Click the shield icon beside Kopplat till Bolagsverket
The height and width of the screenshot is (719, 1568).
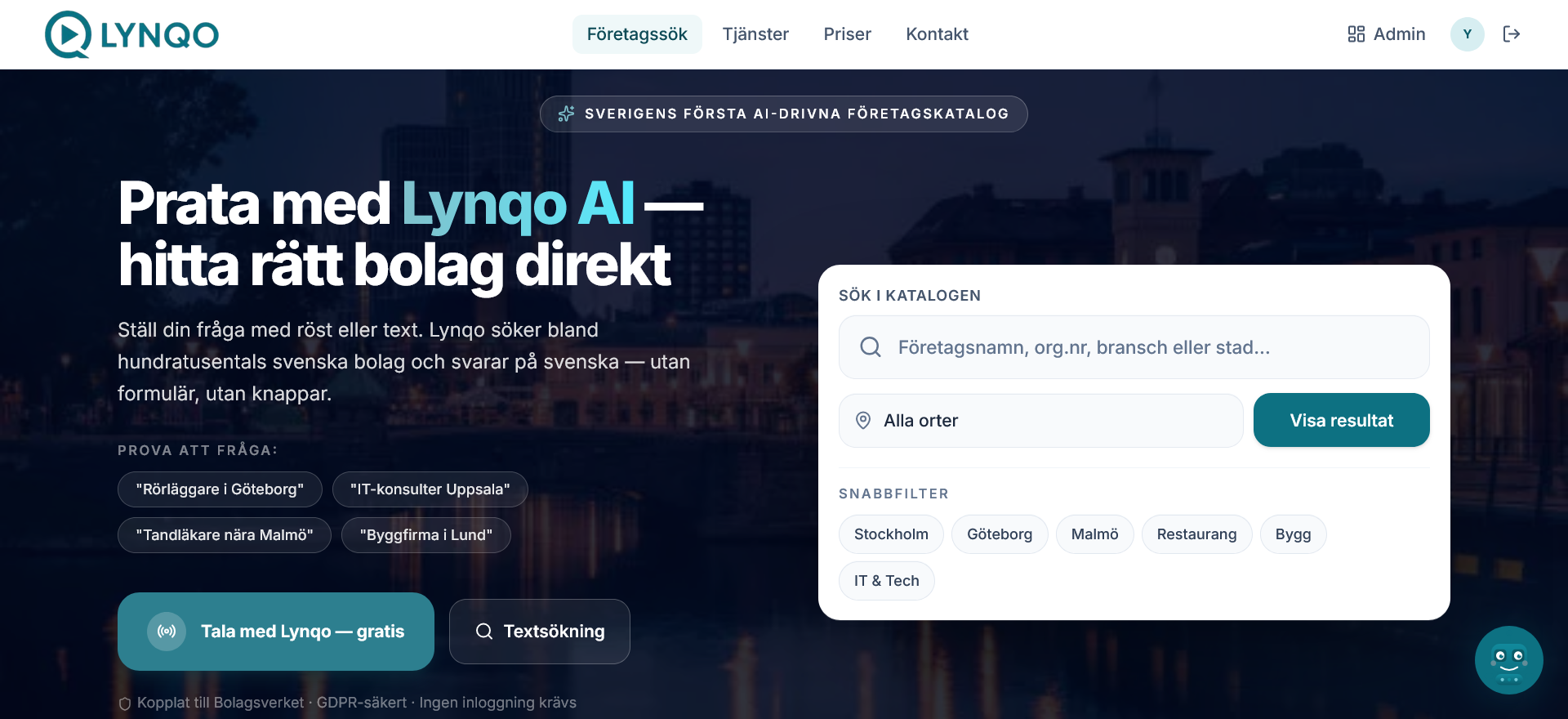[x=125, y=703]
